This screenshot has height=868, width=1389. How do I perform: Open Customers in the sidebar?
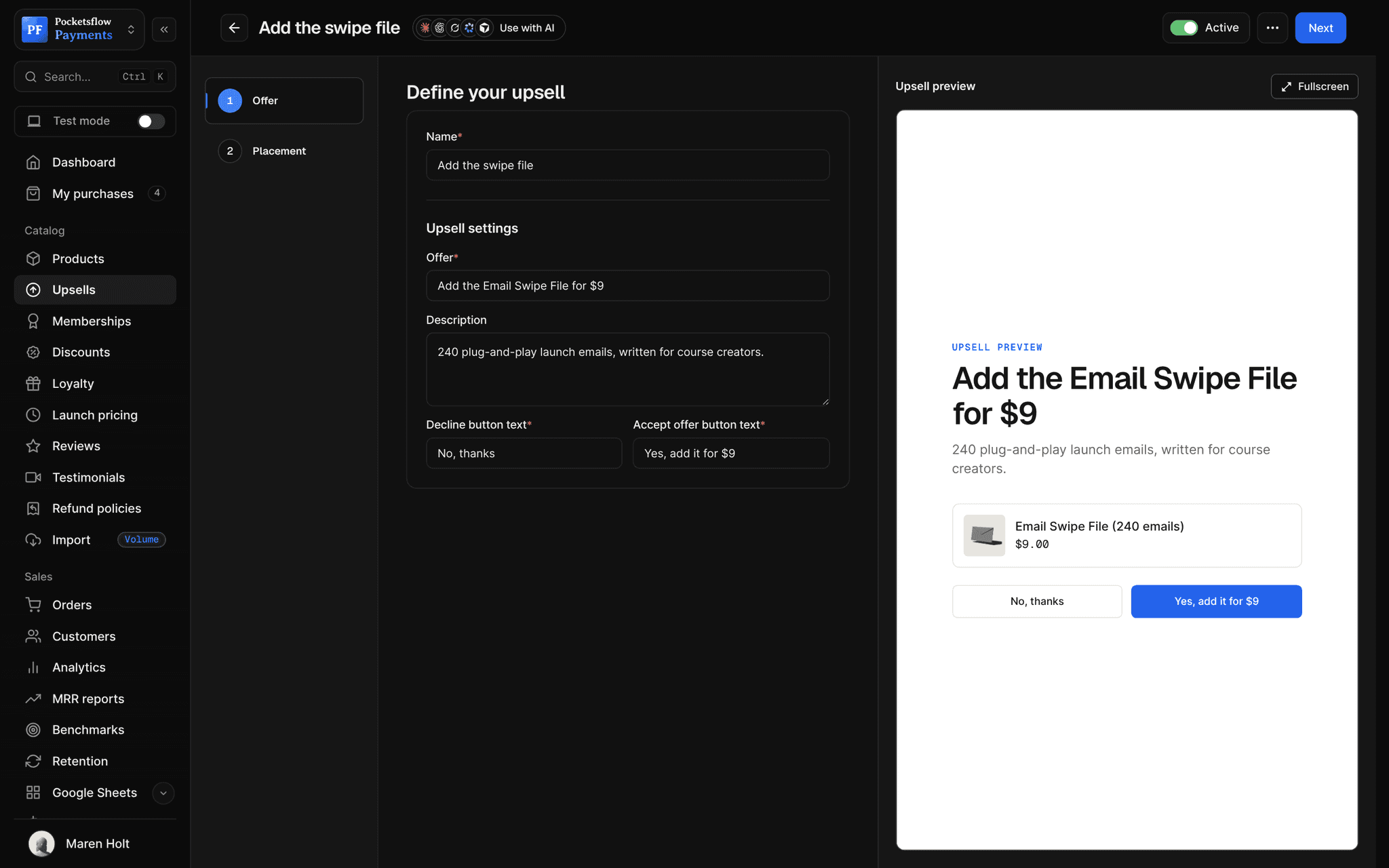(95, 636)
